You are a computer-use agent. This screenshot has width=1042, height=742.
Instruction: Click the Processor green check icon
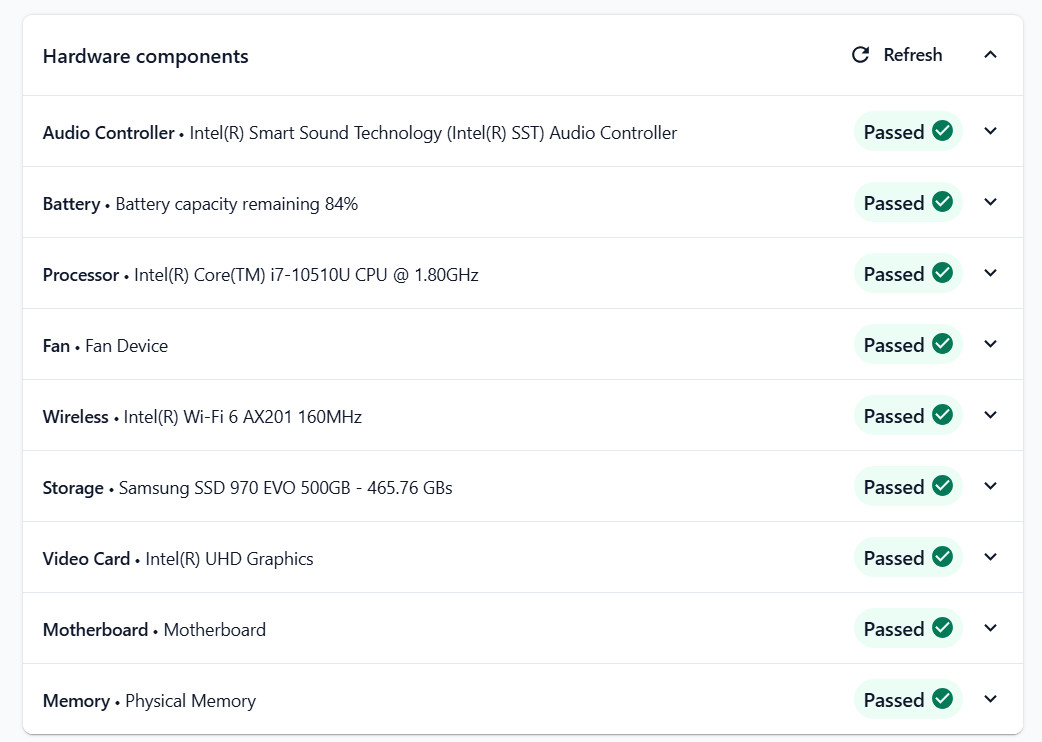942,273
